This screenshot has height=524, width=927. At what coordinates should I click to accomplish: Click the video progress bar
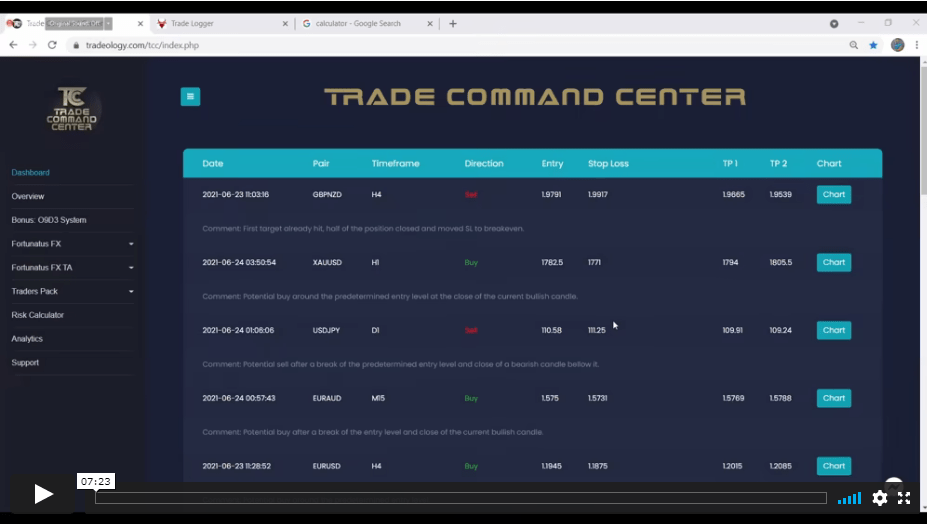[x=460, y=498]
